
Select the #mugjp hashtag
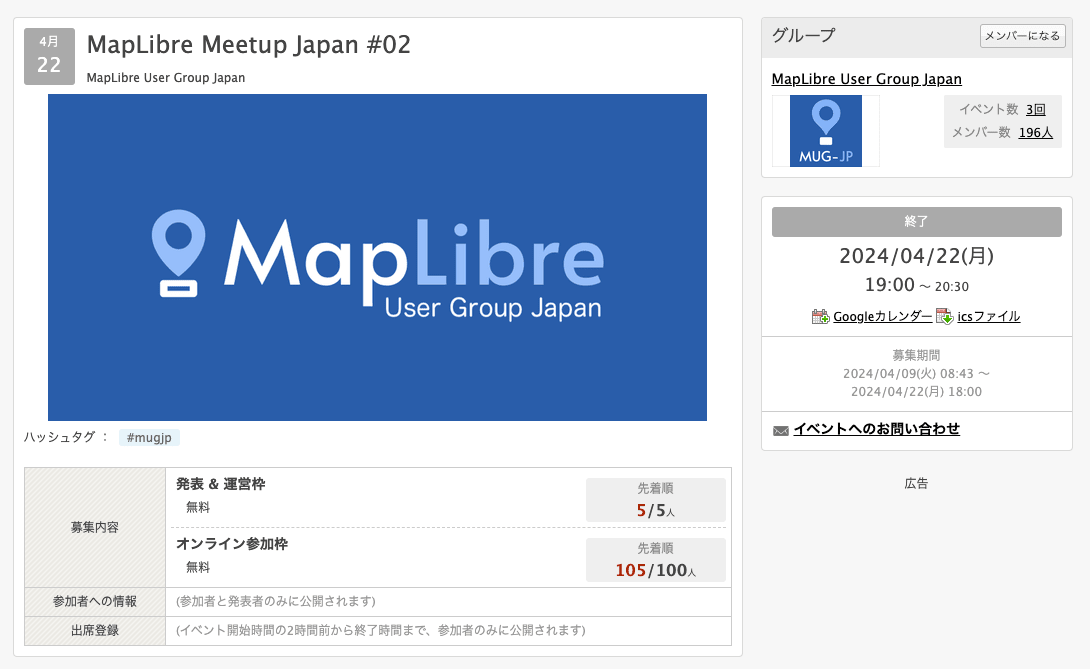click(x=149, y=437)
